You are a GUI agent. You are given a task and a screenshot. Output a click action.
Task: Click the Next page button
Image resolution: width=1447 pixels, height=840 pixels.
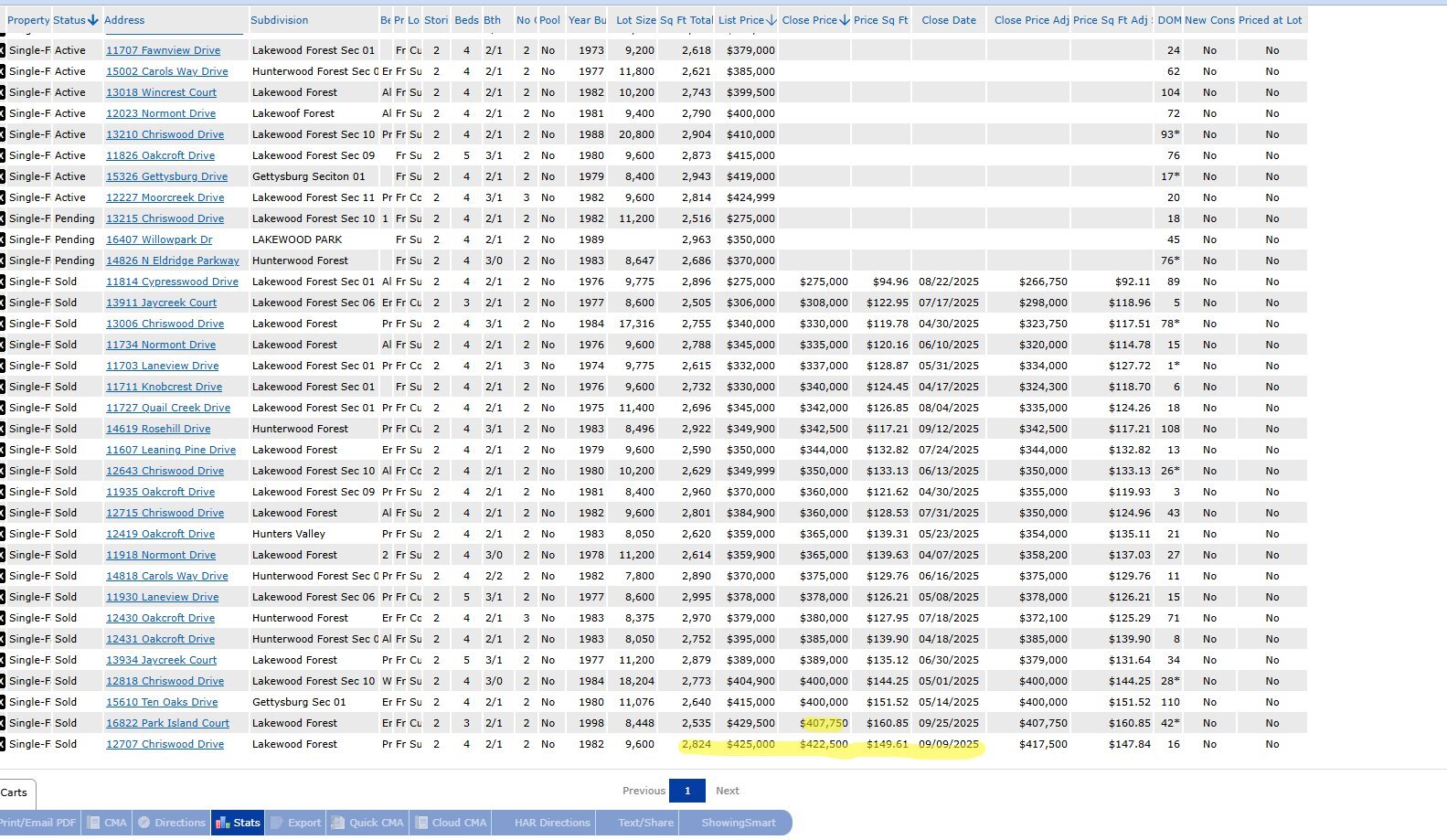728,791
